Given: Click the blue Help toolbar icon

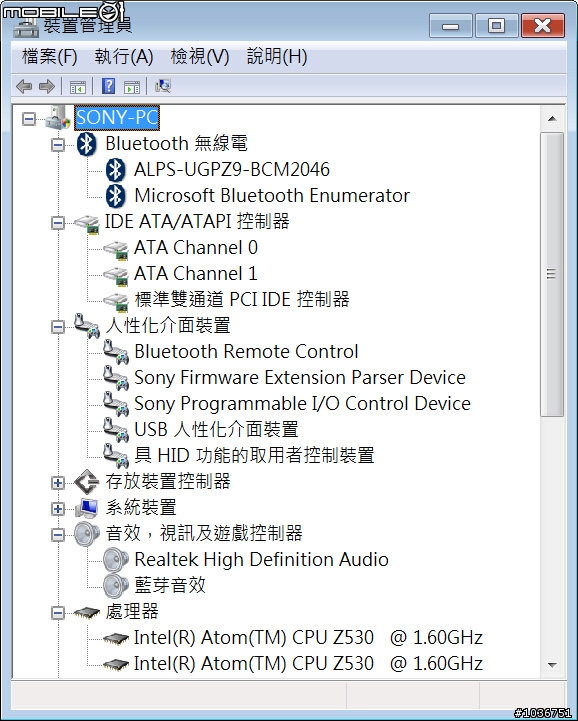Looking at the screenshot, I should [109, 86].
